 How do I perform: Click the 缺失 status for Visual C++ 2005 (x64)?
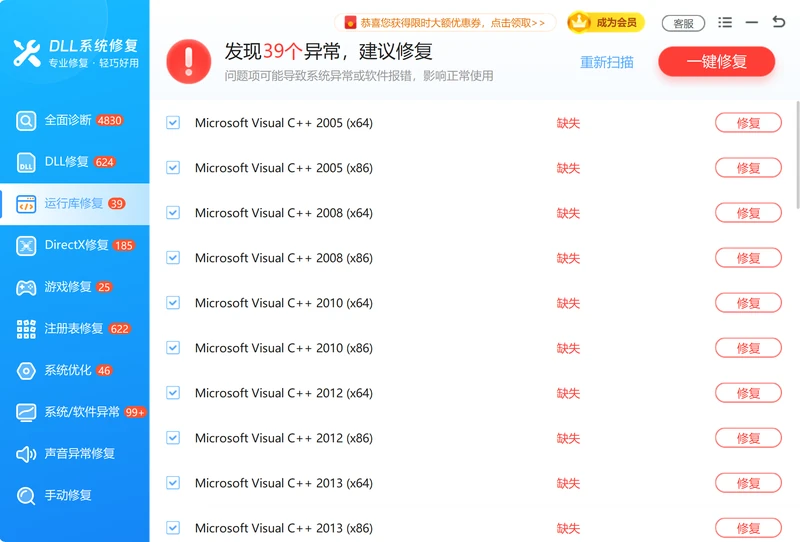tap(568, 123)
